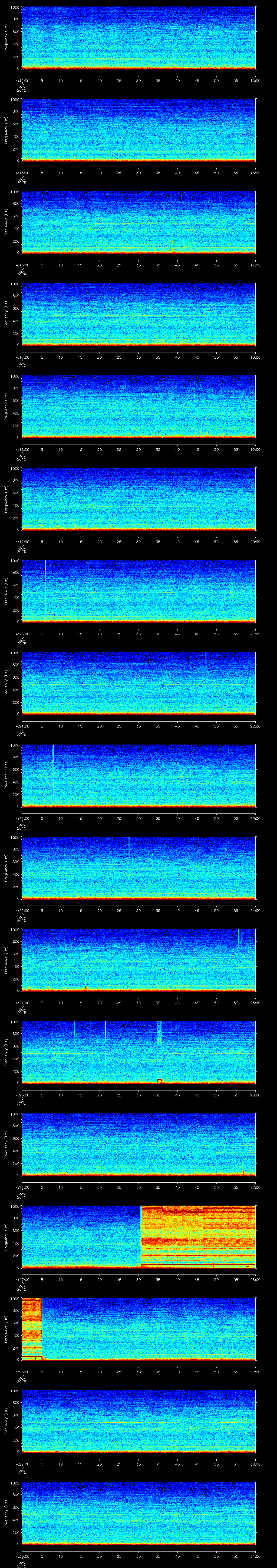
Task: Click the 31:00 end time label
Action: (256, 1556)
